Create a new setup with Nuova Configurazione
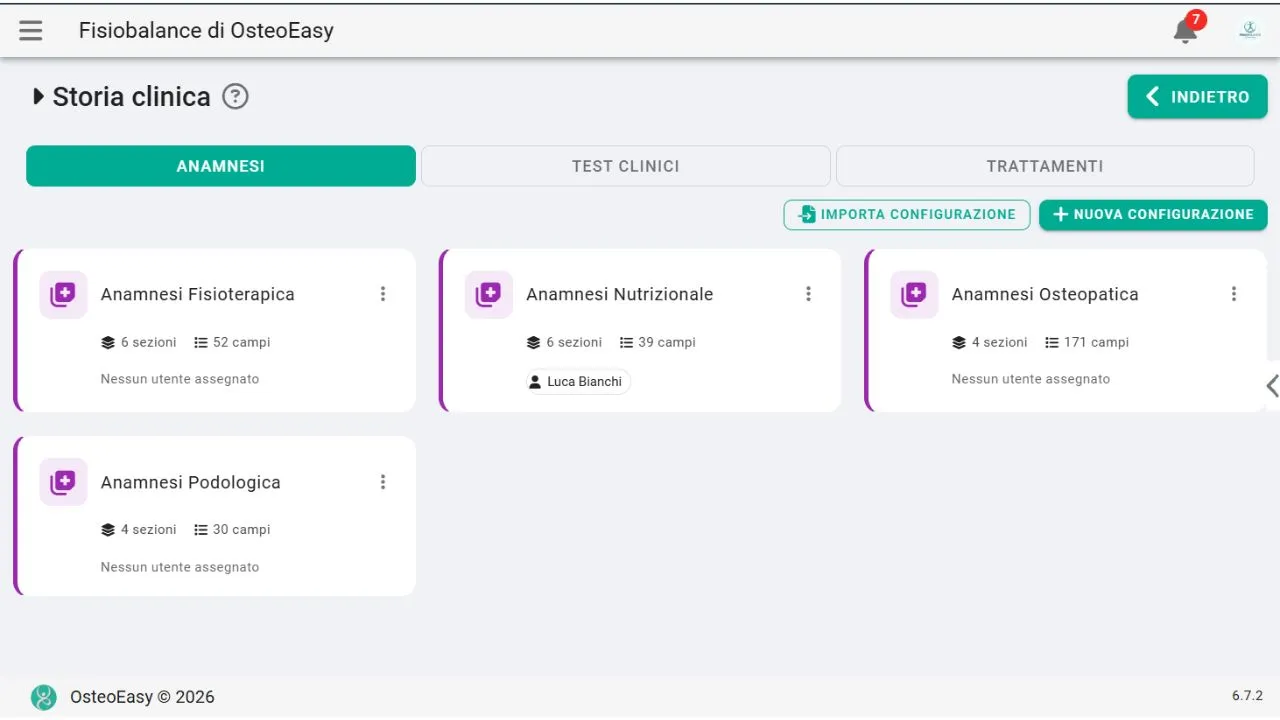Viewport: 1280px width, 720px height. pyautogui.click(x=1153, y=215)
